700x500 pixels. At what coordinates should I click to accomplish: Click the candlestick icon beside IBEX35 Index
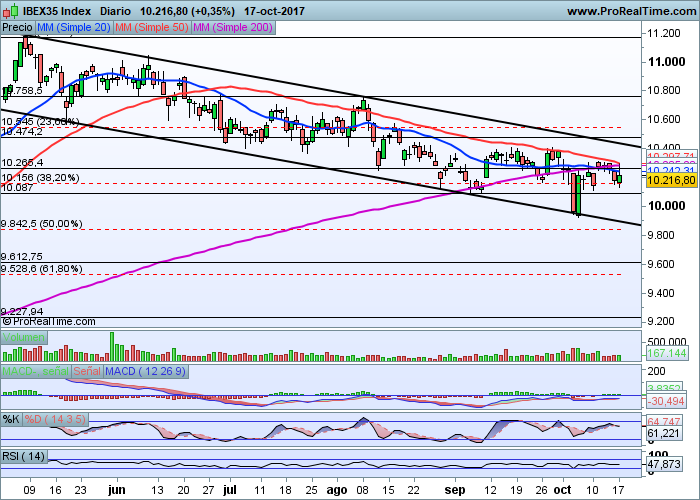[9, 11]
